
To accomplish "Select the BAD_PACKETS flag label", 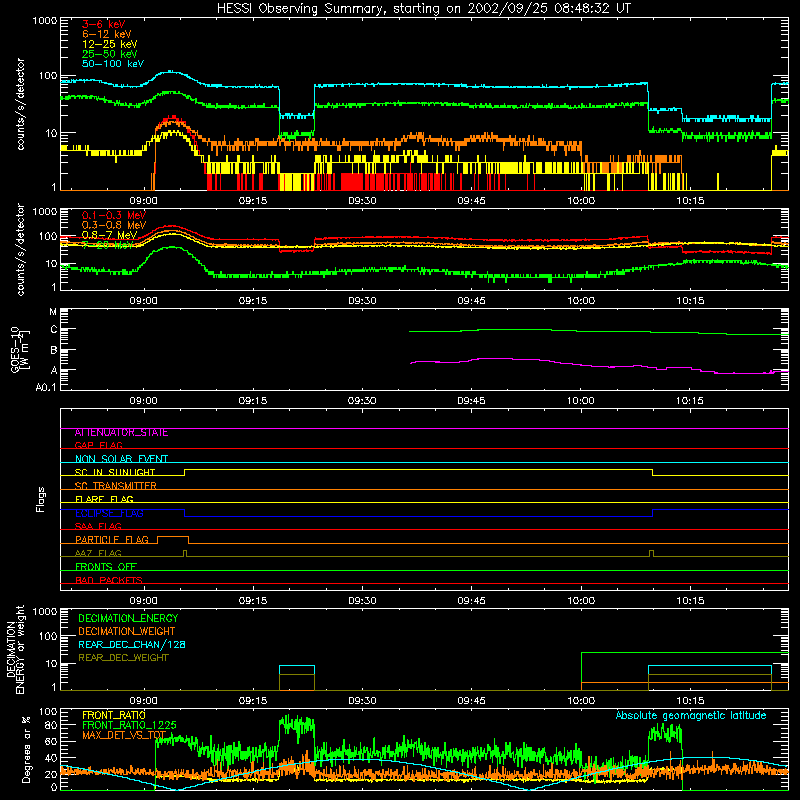I will coord(109,580).
